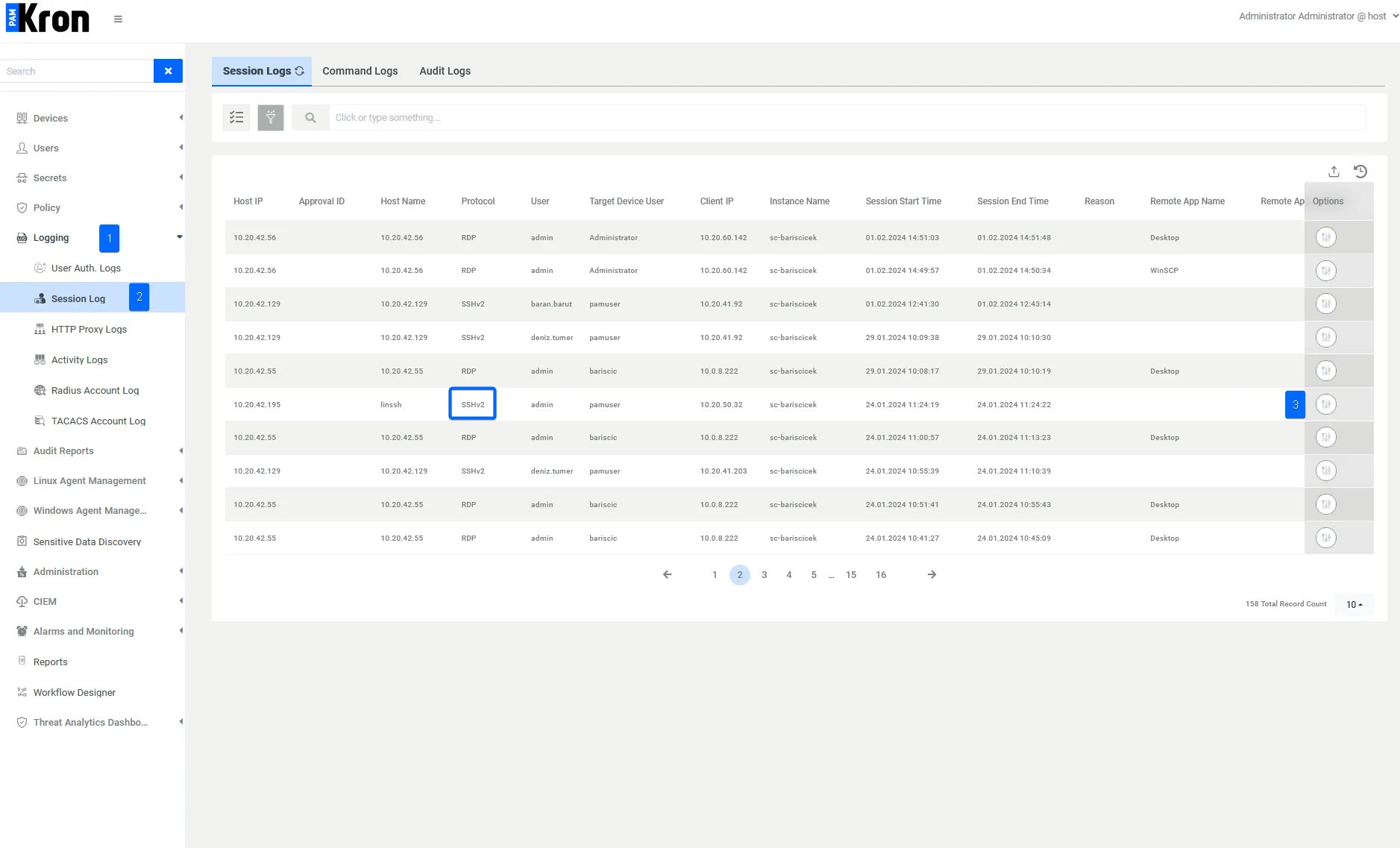Click the 'Click or type something' filter field
This screenshot has width=1400, height=848.
(x=847, y=117)
